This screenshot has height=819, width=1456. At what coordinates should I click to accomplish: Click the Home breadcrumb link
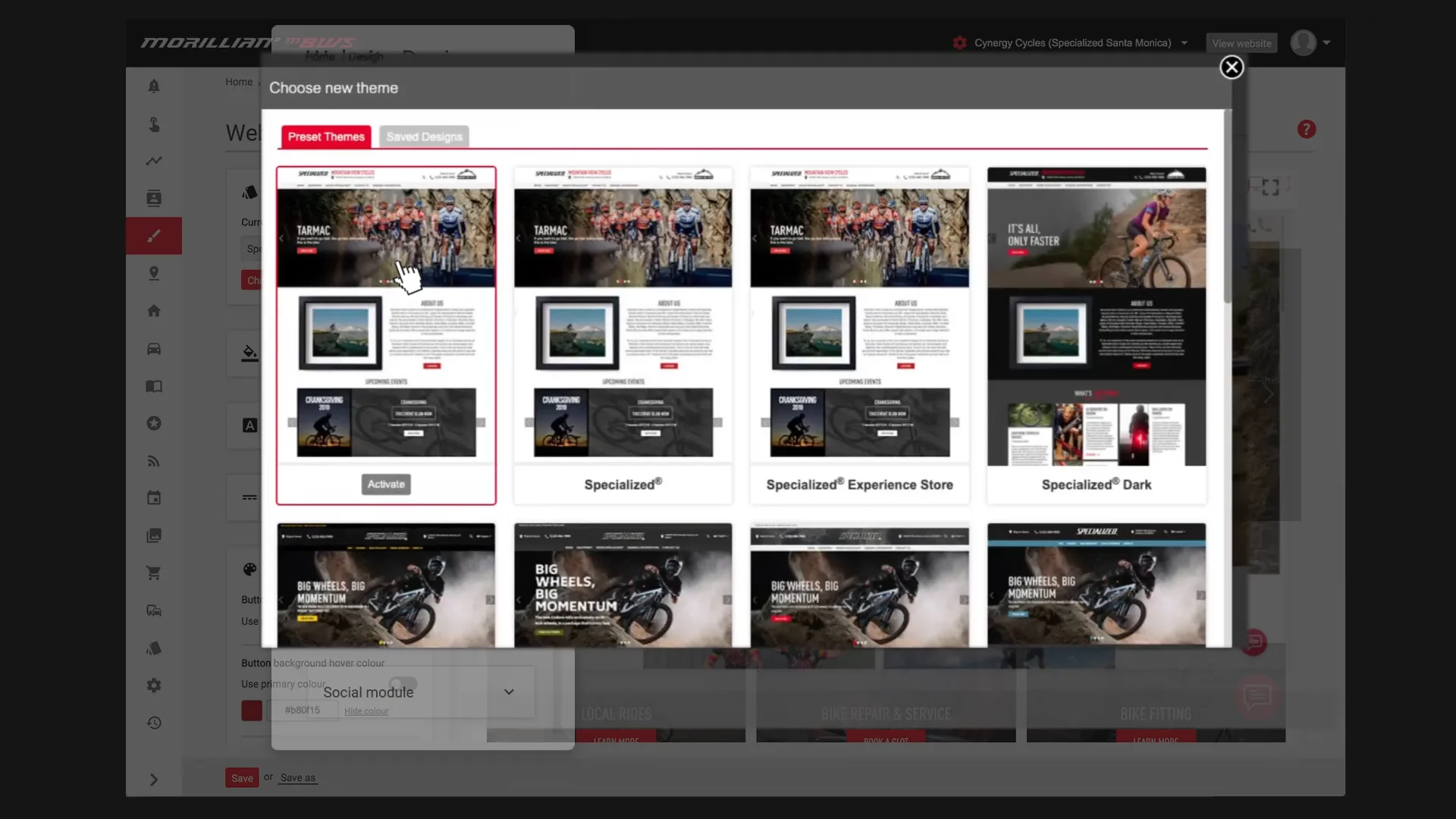click(x=239, y=82)
